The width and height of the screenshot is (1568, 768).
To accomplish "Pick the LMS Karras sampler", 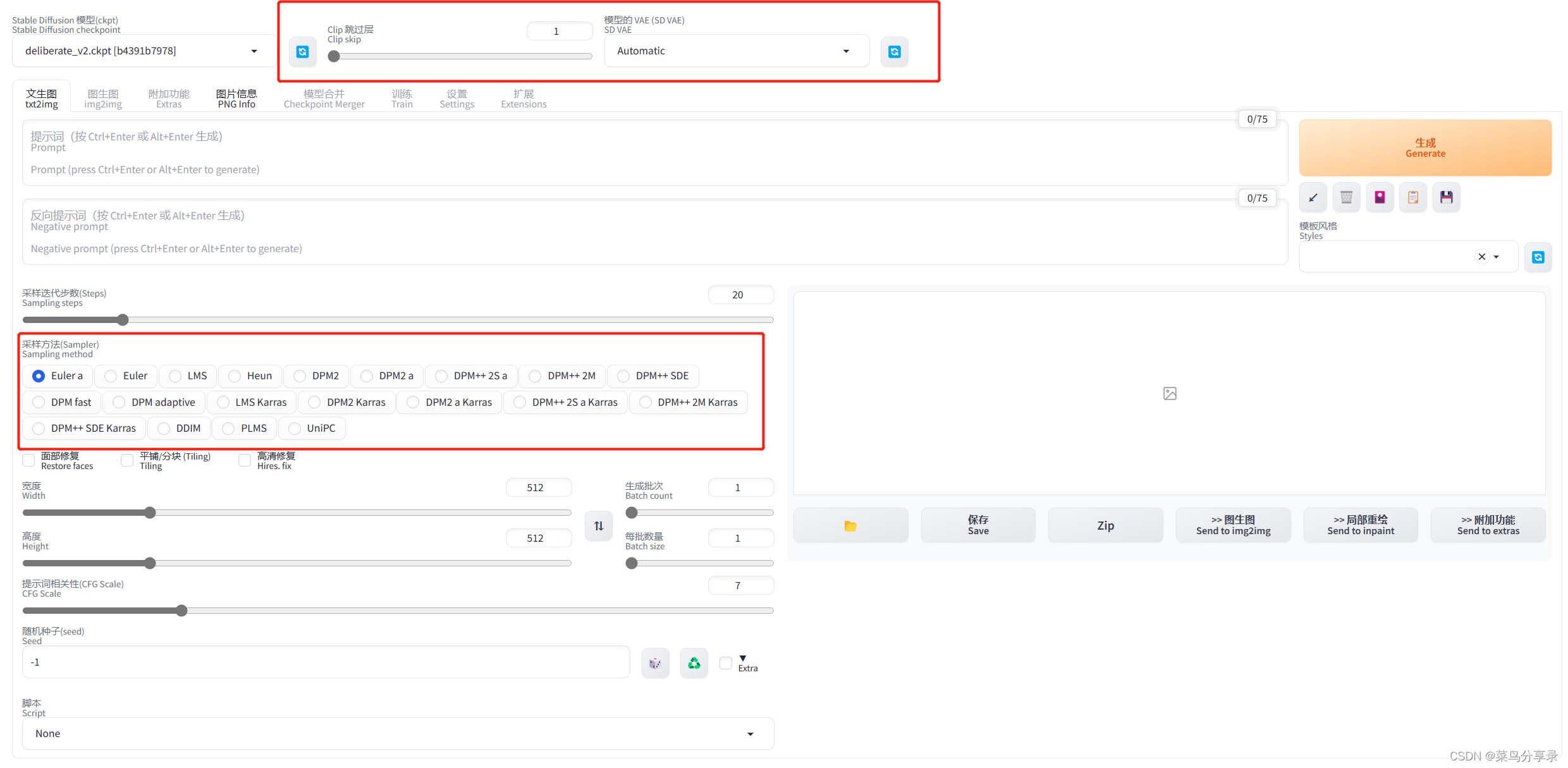I will point(252,402).
